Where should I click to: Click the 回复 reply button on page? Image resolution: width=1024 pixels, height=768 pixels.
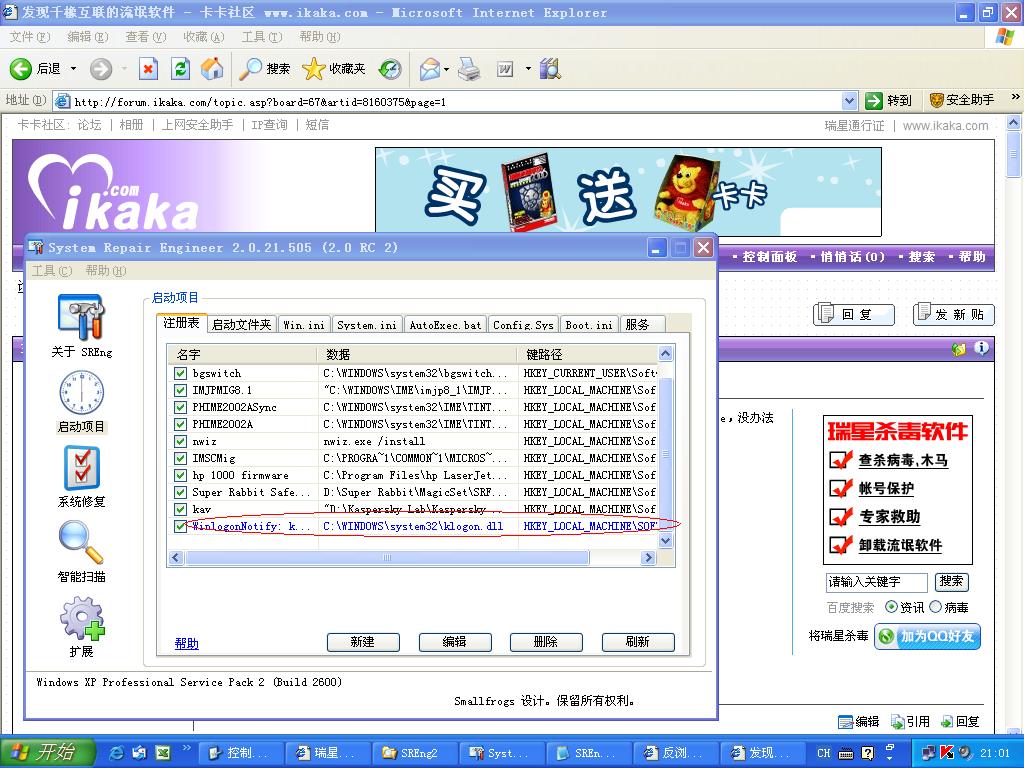(854, 314)
